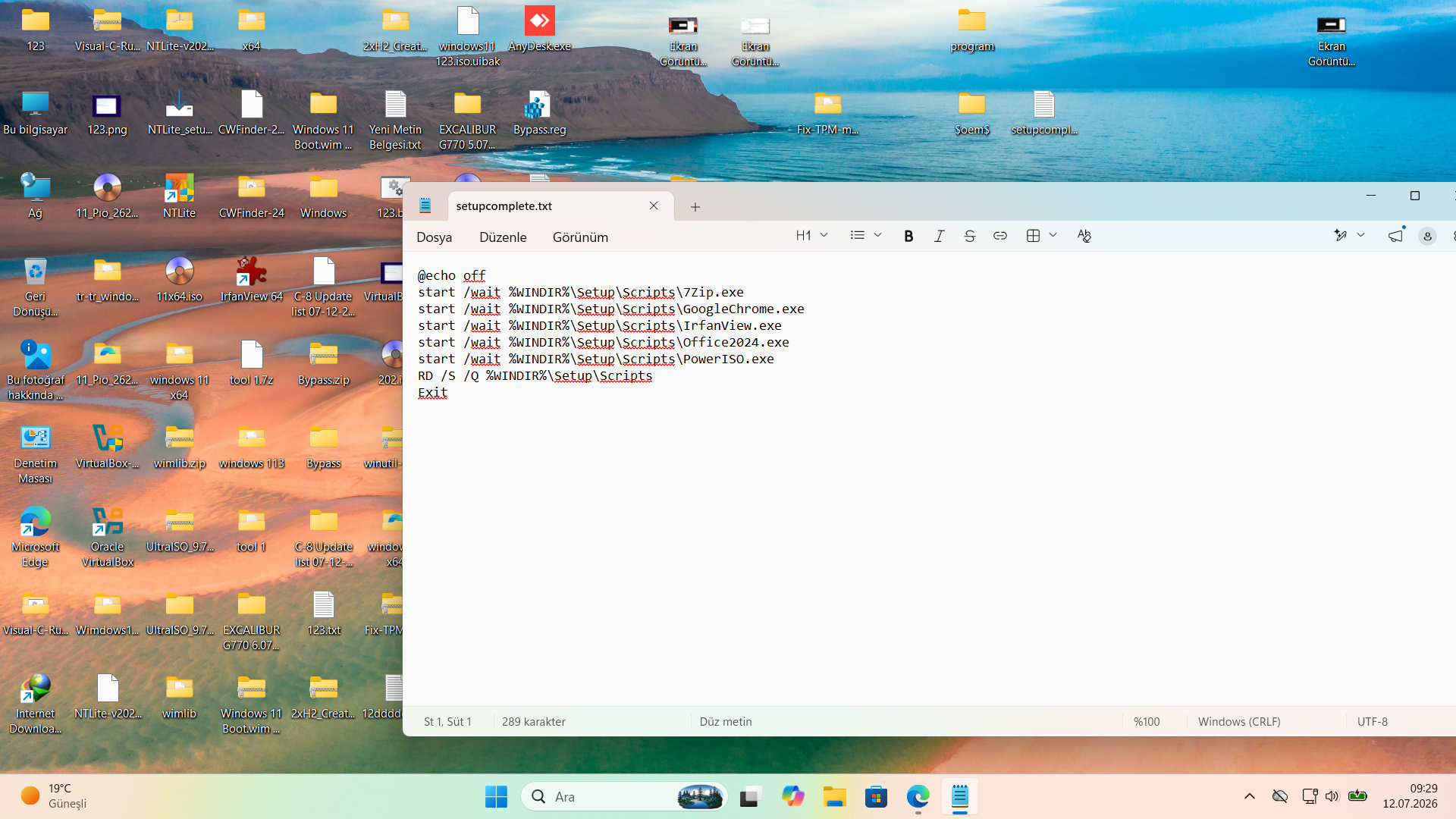The image size is (1456, 819).
Task: Open the Windows (CRLF) line ending selector
Action: coord(1238,721)
